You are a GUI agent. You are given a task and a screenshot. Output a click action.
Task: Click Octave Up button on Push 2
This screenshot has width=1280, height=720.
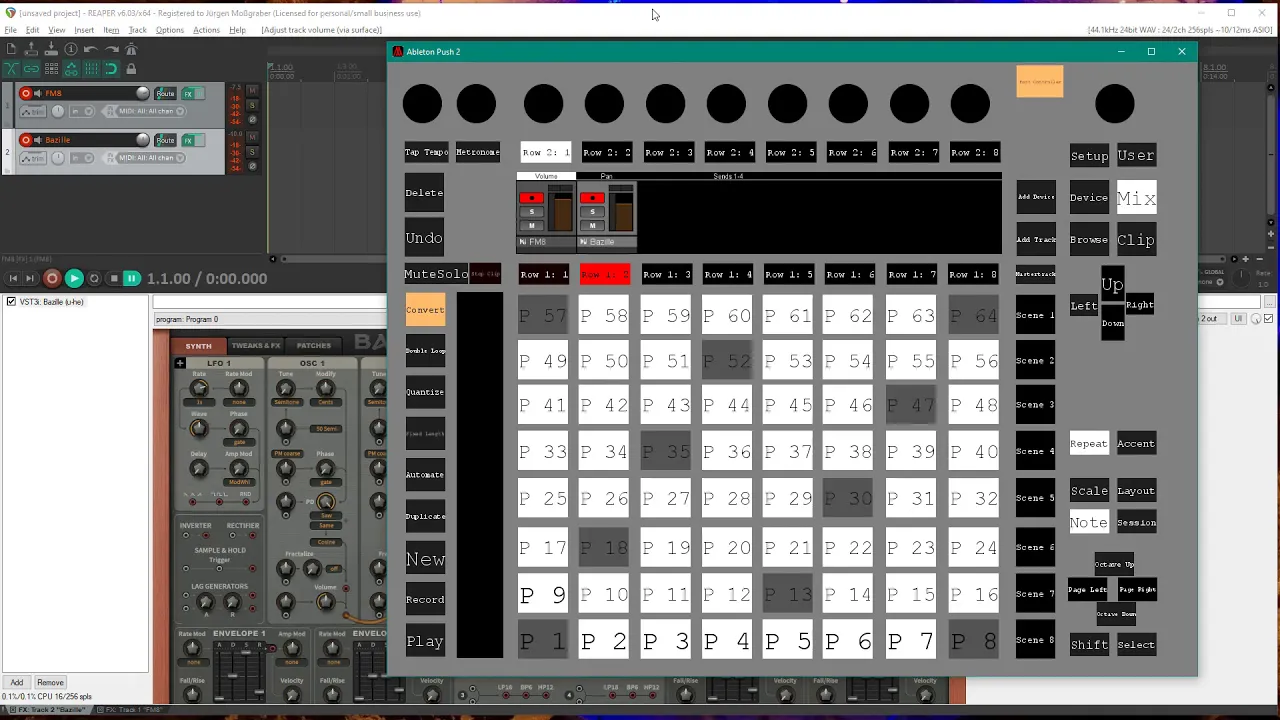(1114, 564)
